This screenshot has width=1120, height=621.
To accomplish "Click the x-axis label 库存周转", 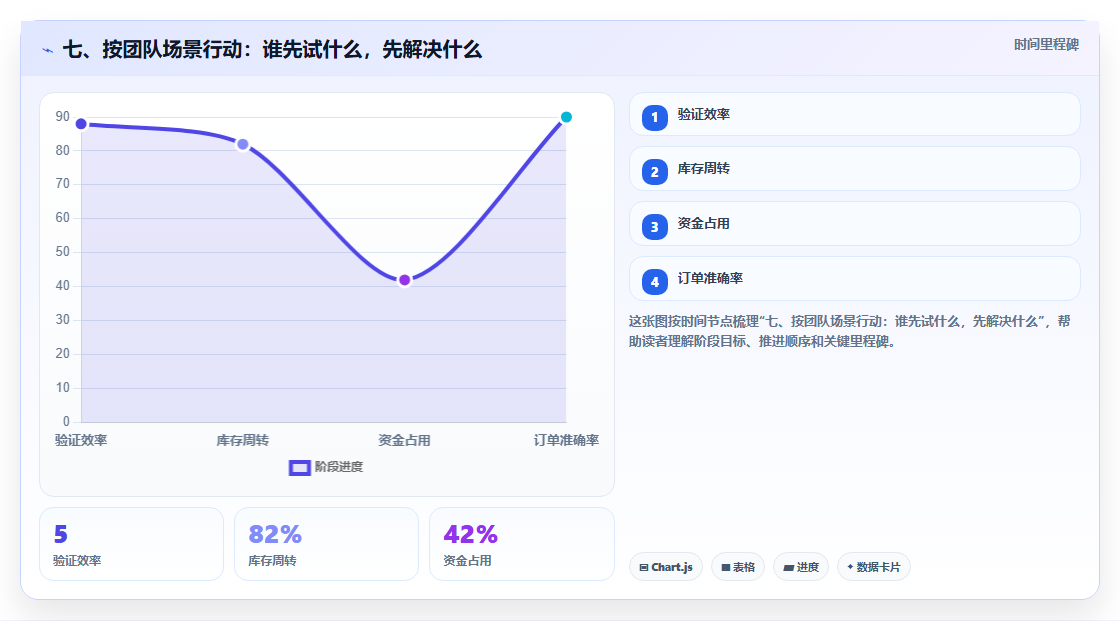I will click(243, 440).
